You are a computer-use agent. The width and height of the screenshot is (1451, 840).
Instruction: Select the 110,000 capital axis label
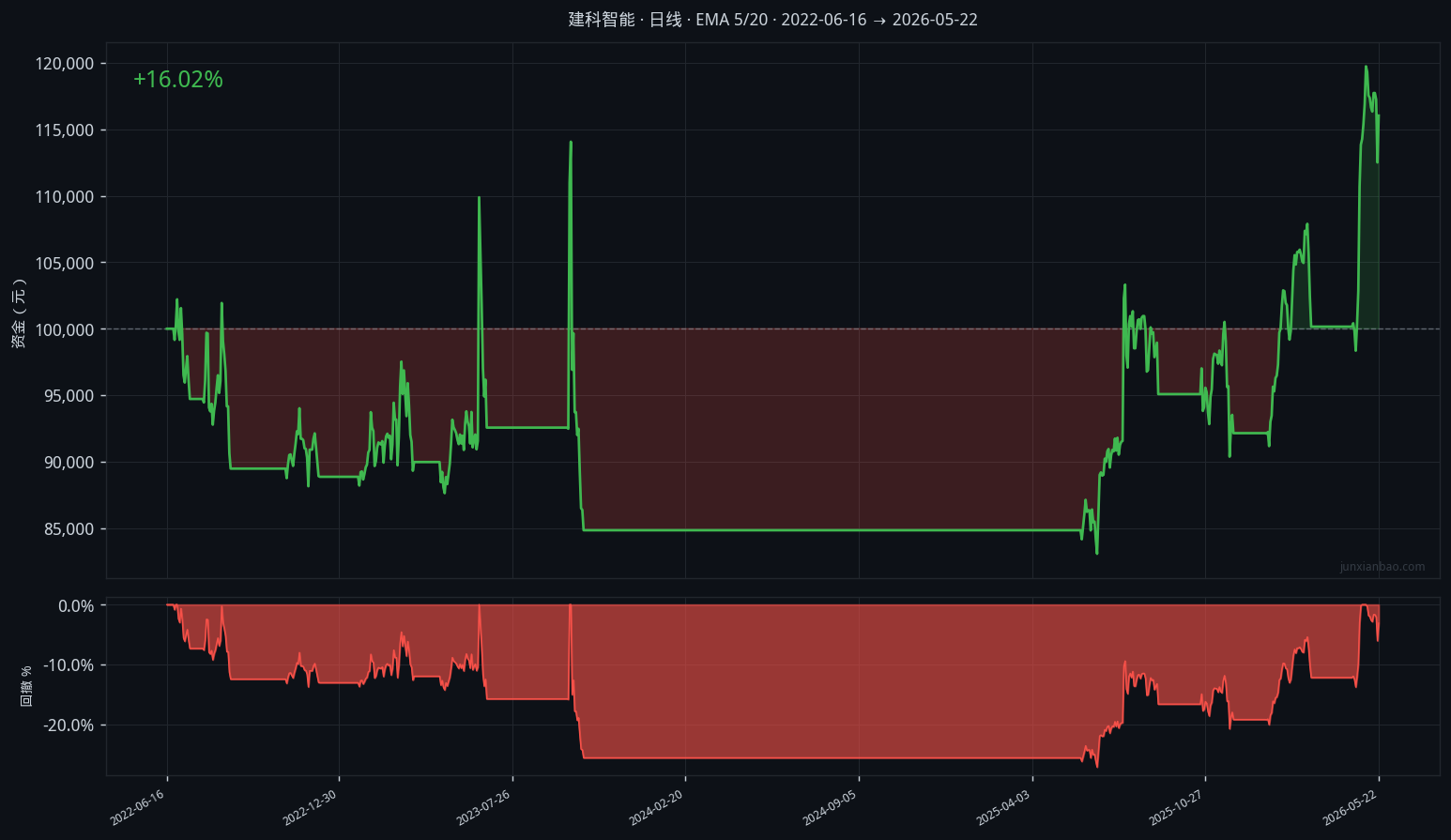pos(65,197)
